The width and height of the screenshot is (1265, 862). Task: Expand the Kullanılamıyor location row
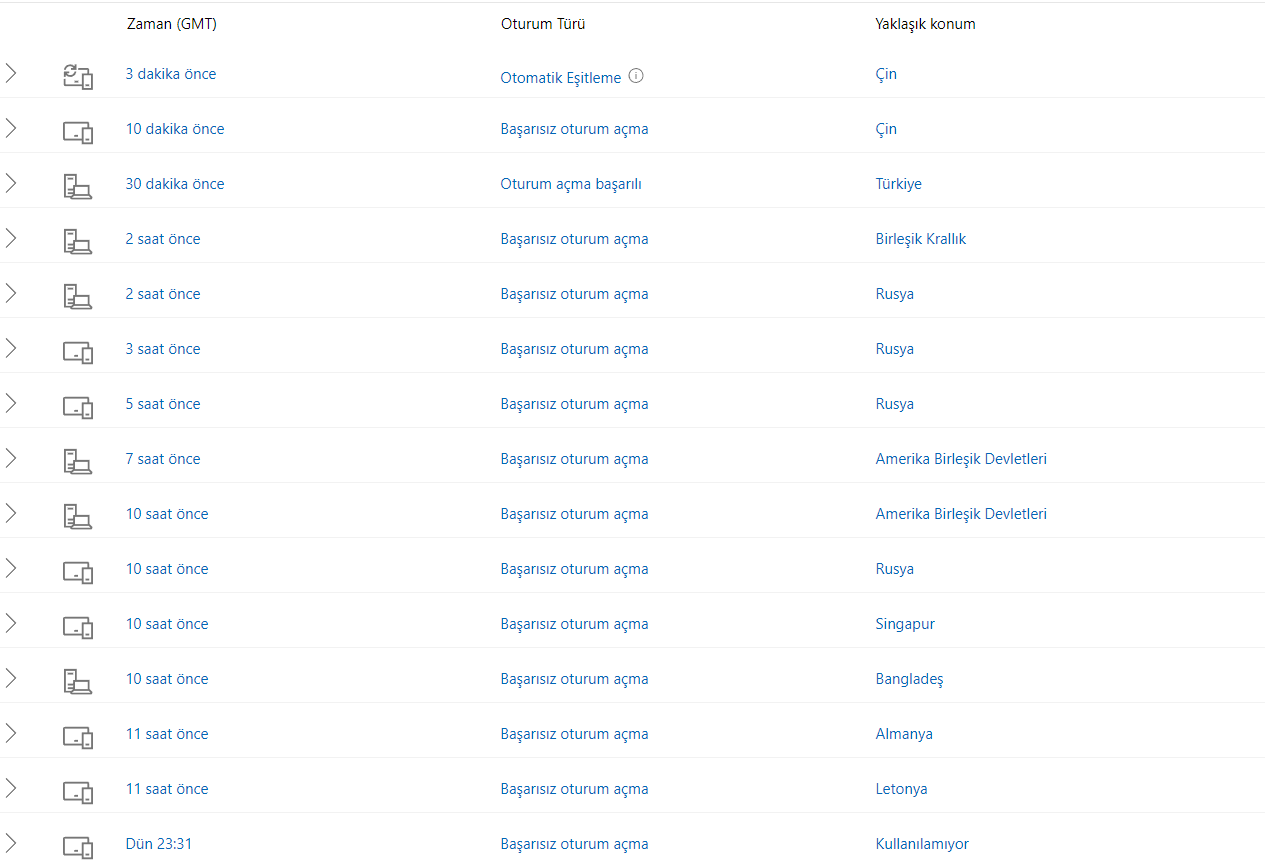pos(11,843)
